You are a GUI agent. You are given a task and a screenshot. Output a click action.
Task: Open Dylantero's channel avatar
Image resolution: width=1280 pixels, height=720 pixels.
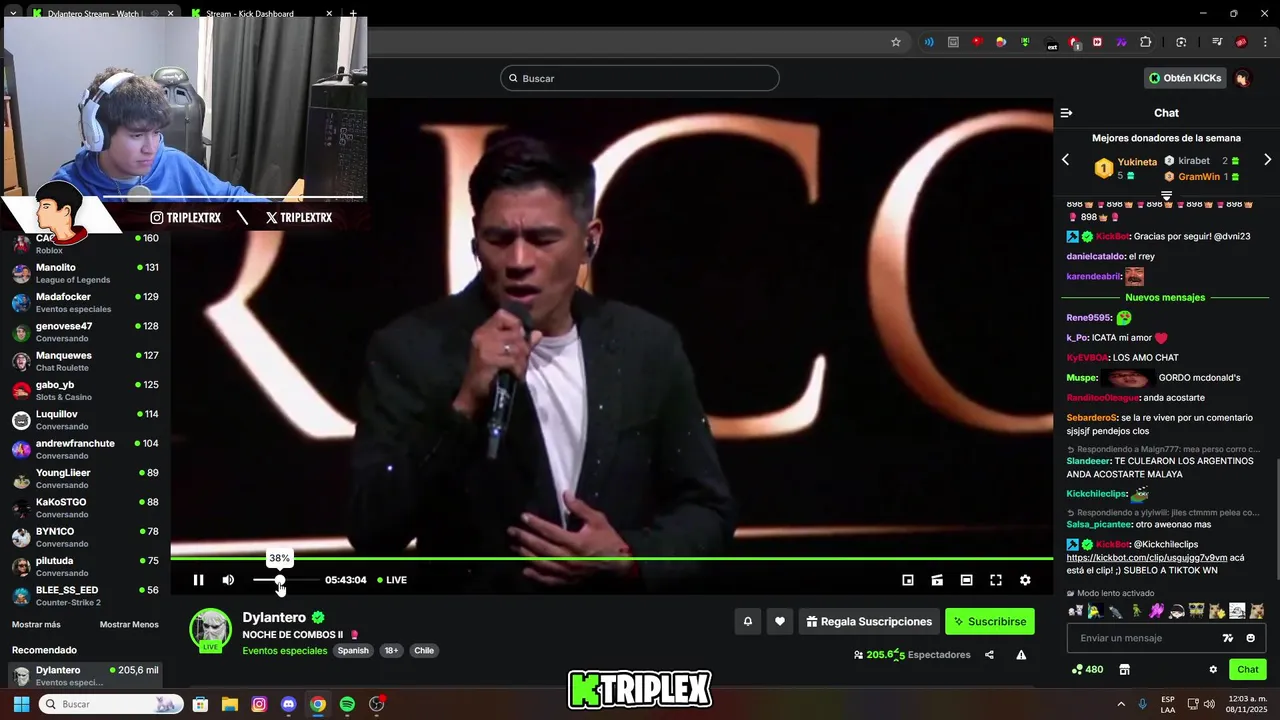point(210,630)
